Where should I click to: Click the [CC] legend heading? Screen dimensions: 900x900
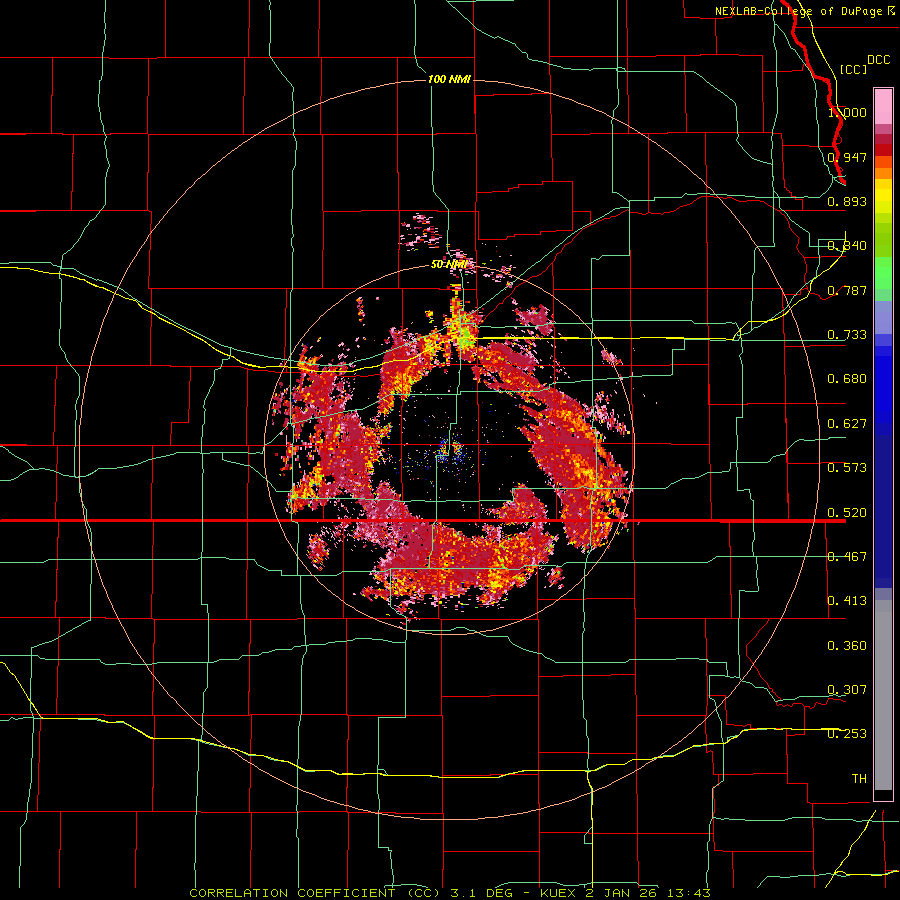pyautogui.click(x=853, y=69)
